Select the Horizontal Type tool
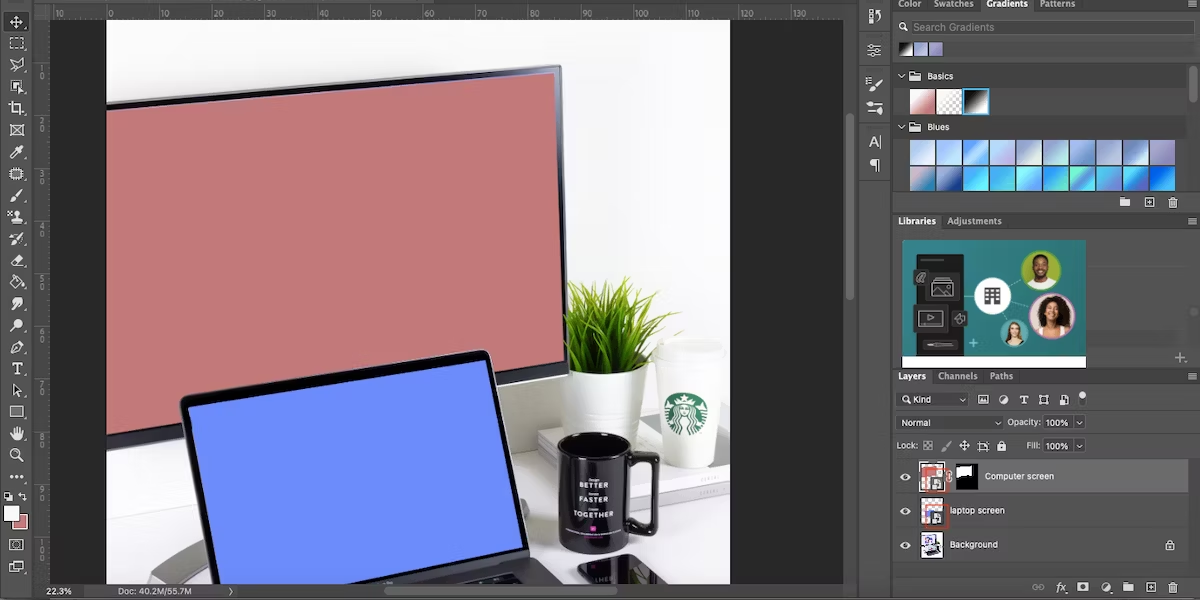The image size is (1200, 600). coord(16,369)
